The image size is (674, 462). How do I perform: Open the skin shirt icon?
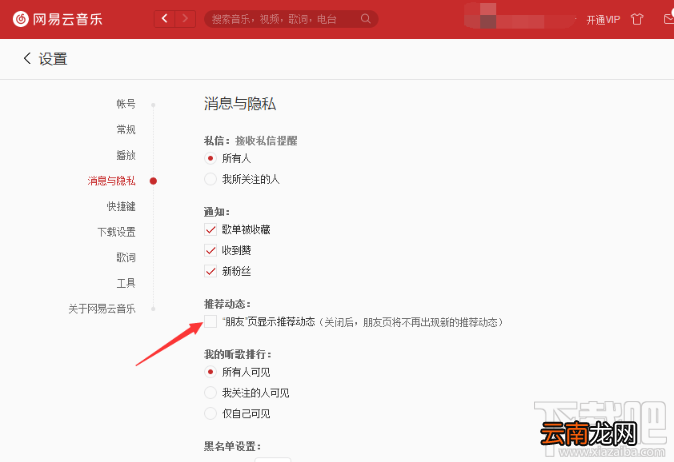[637, 19]
